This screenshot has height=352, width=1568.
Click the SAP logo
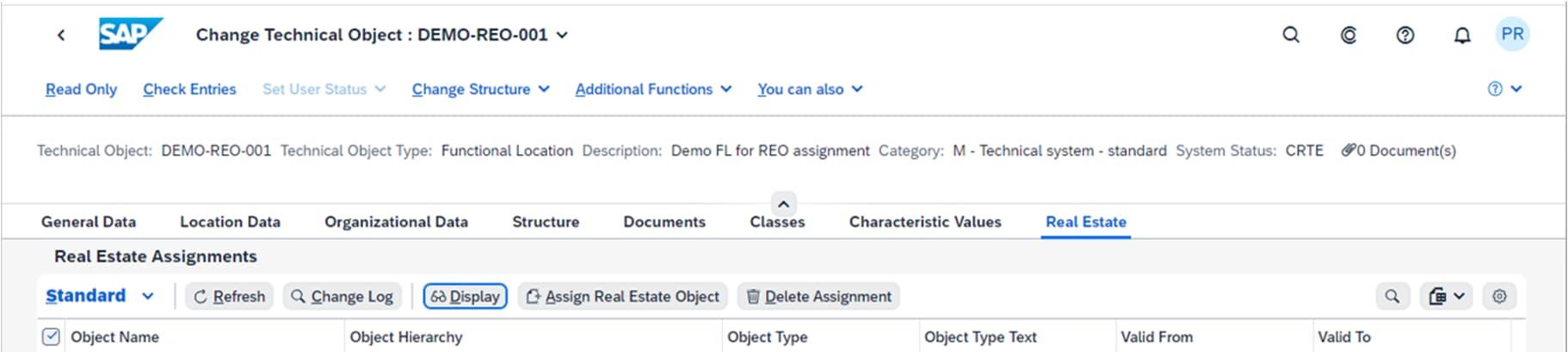pos(130,34)
